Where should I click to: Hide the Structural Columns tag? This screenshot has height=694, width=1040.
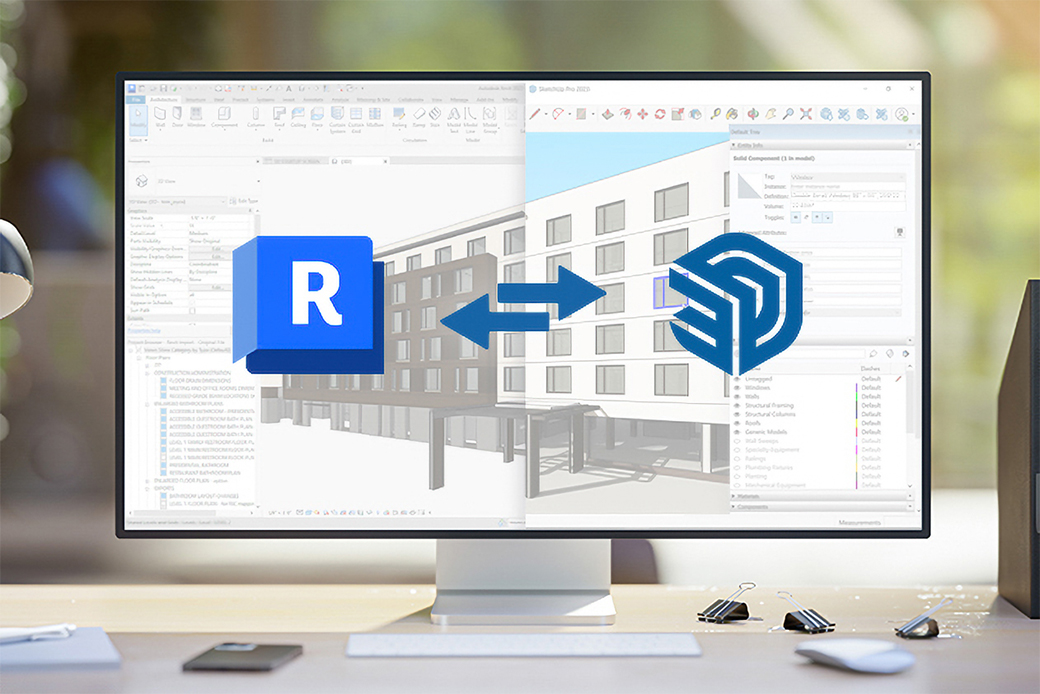(737, 414)
